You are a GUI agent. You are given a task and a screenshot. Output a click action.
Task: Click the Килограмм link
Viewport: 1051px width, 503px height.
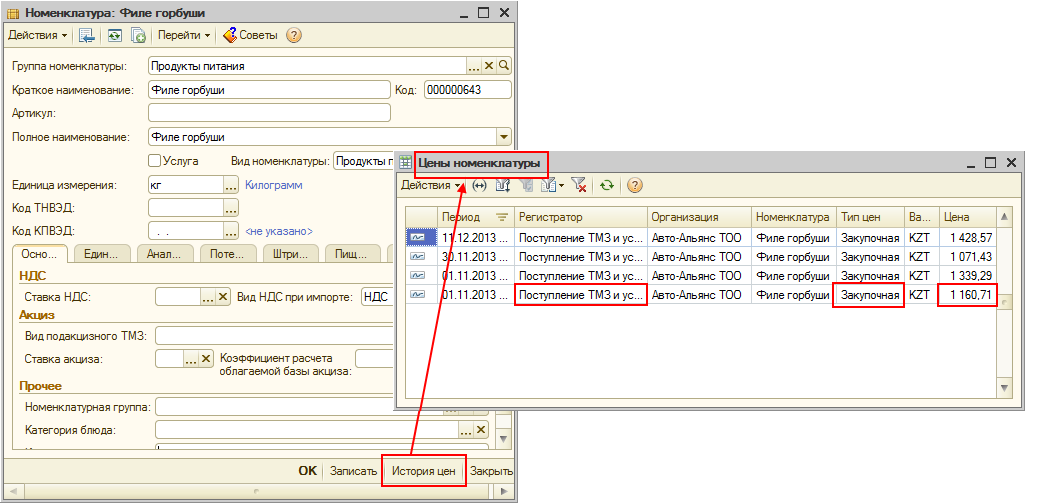(x=273, y=185)
